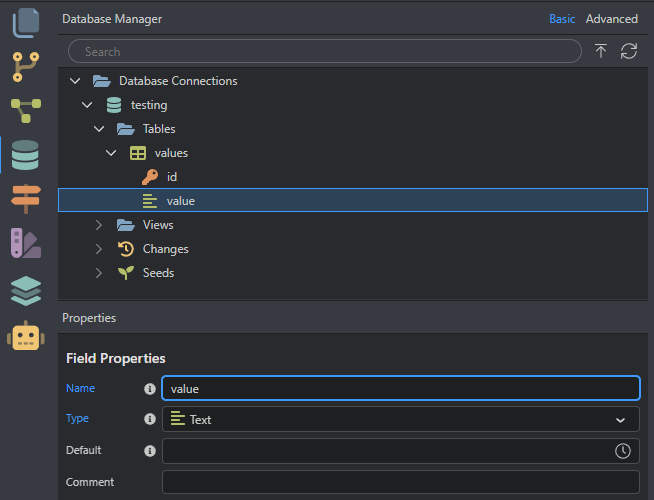Viewport: 654px width, 500px height.
Task: Expand the Seeds node
Action: click(x=99, y=273)
